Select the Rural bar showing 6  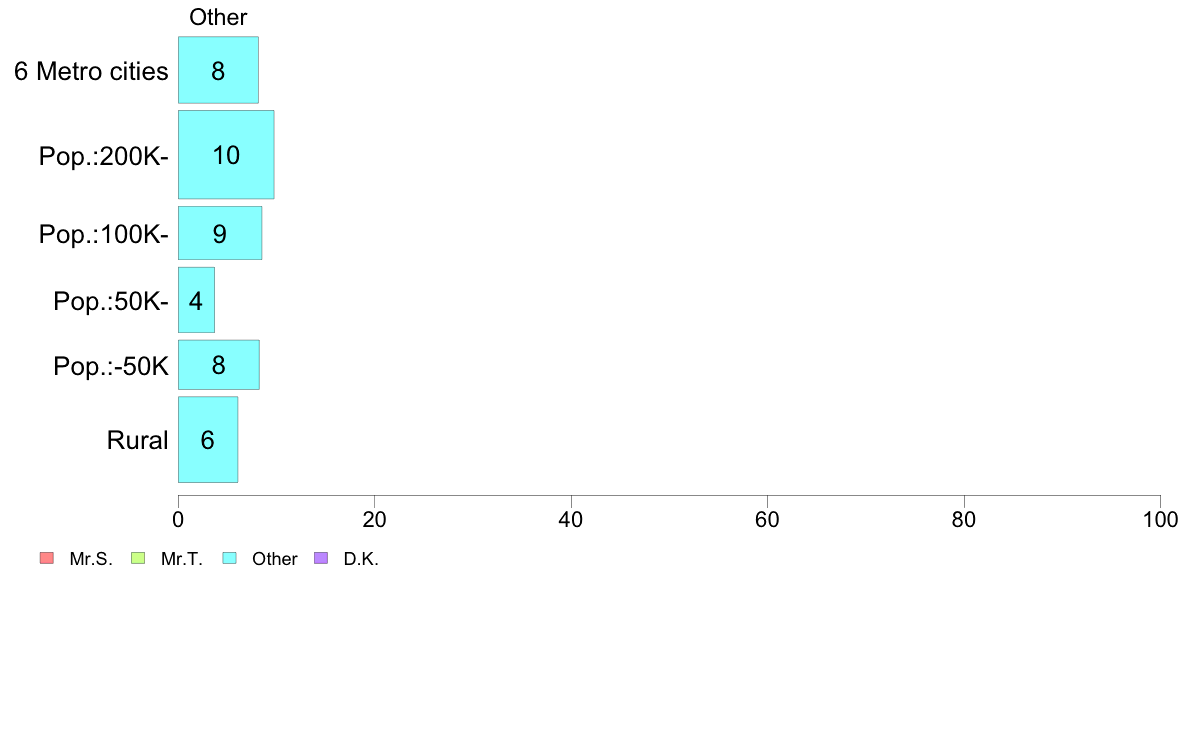click(x=208, y=439)
